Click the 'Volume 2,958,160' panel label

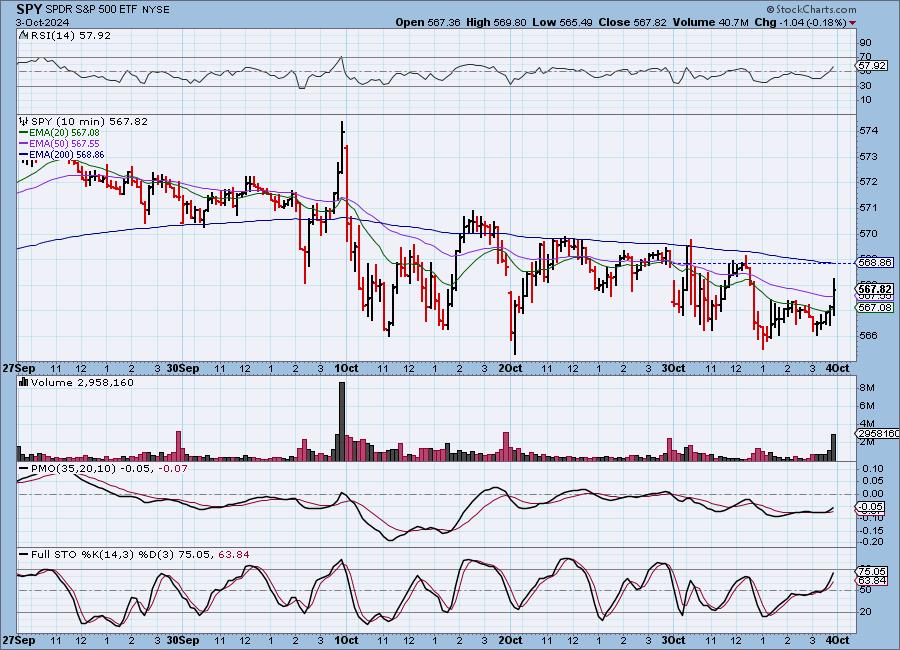(x=82, y=382)
